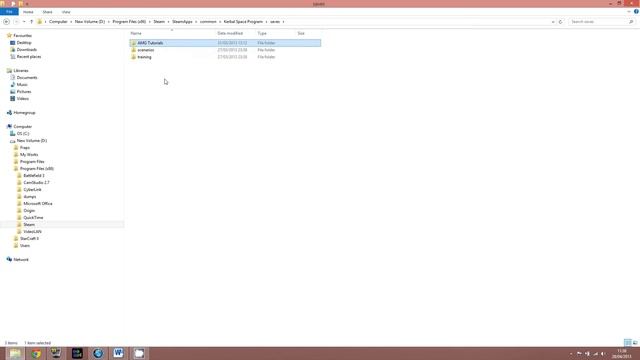The height and width of the screenshot is (360, 640).
Task: Show hidden system tray icons arrow
Action: tap(571, 354)
